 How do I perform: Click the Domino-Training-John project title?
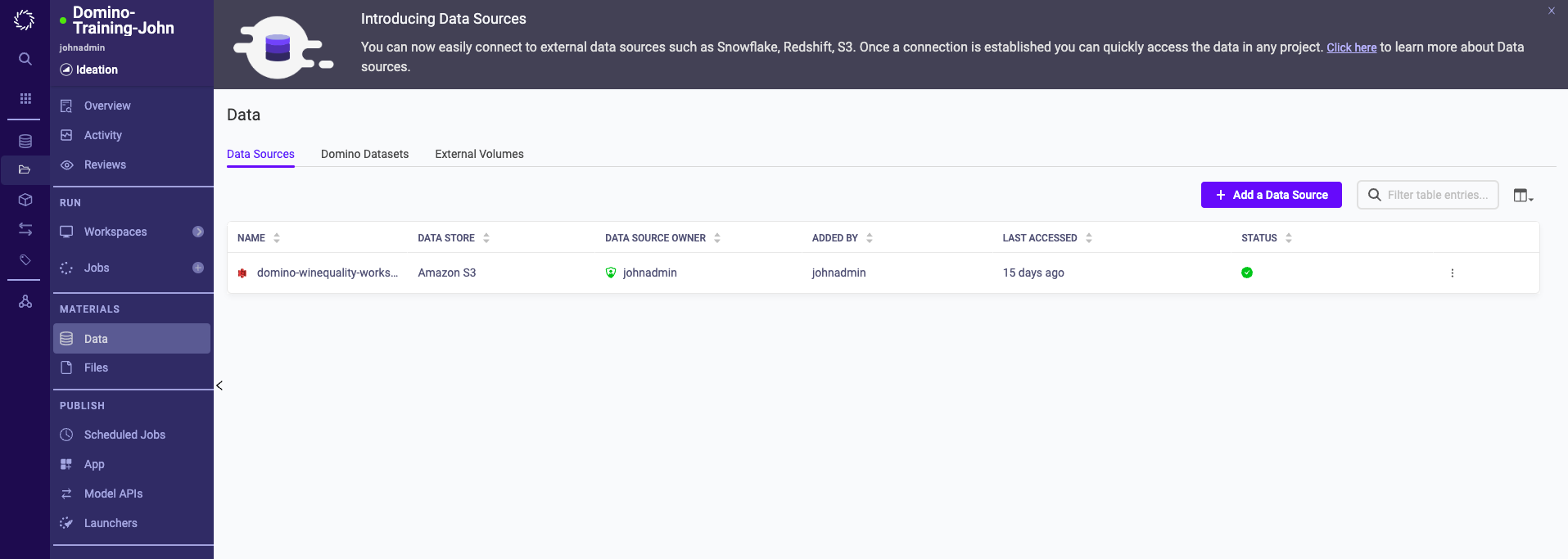pyautogui.click(x=123, y=20)
